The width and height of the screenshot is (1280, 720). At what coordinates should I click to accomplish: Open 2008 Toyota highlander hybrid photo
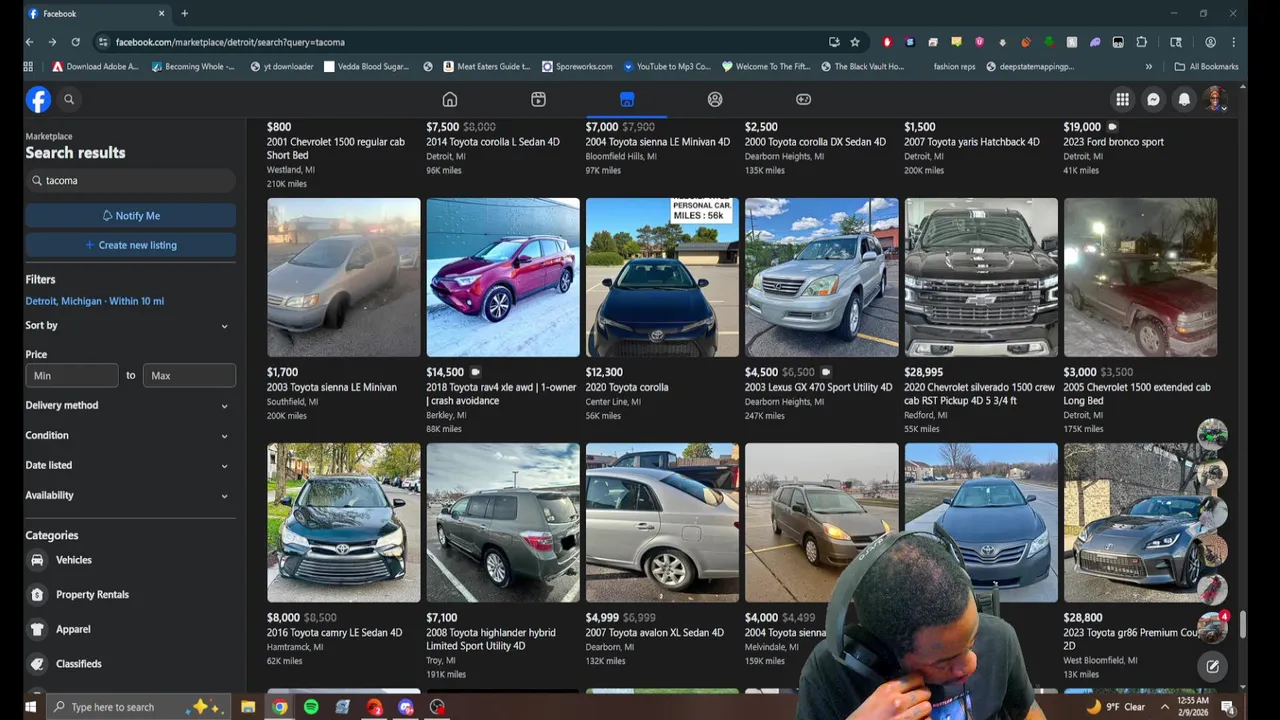click(503, 522)
